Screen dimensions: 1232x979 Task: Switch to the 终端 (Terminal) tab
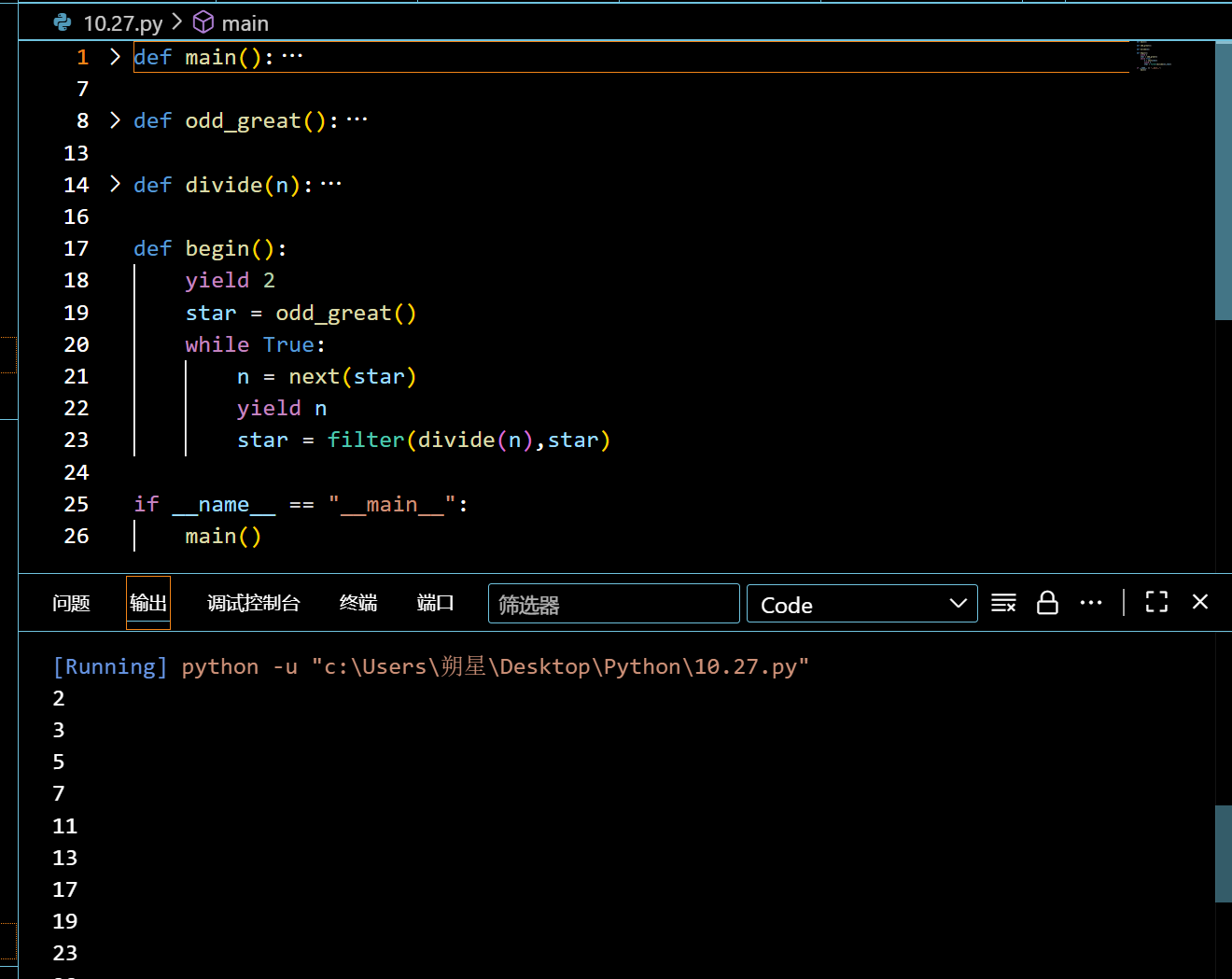pos(358,604)
